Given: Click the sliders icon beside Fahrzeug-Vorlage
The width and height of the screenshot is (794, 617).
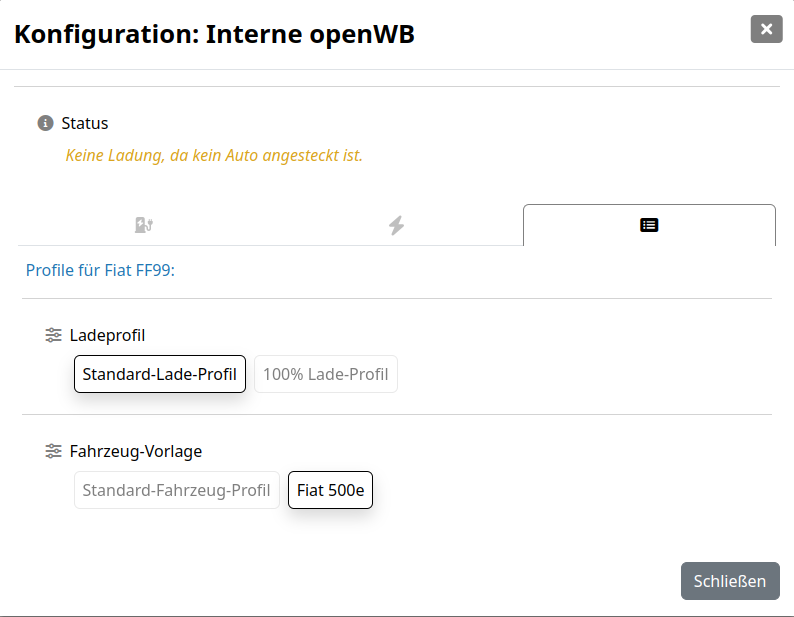Looking at the screenshot, I should 54,451.
